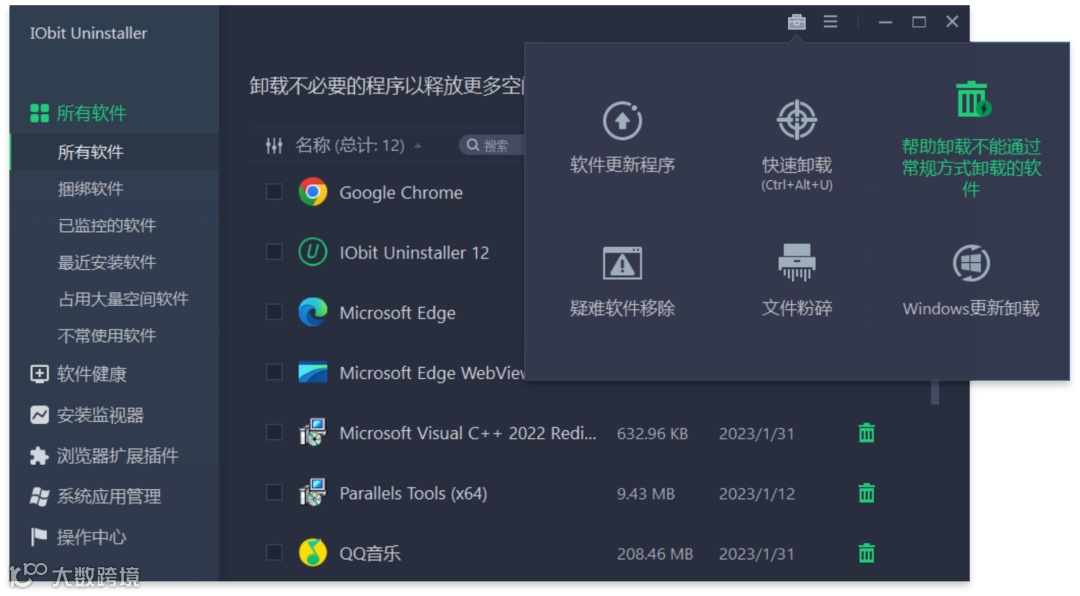Sort by 名称 column arrow
The image size is (1080, 596).
417,146
